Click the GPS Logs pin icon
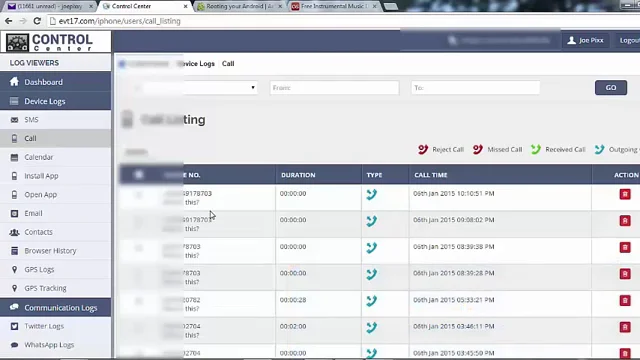The height and width of the screenshot is (360, 640). coord(14,269)
